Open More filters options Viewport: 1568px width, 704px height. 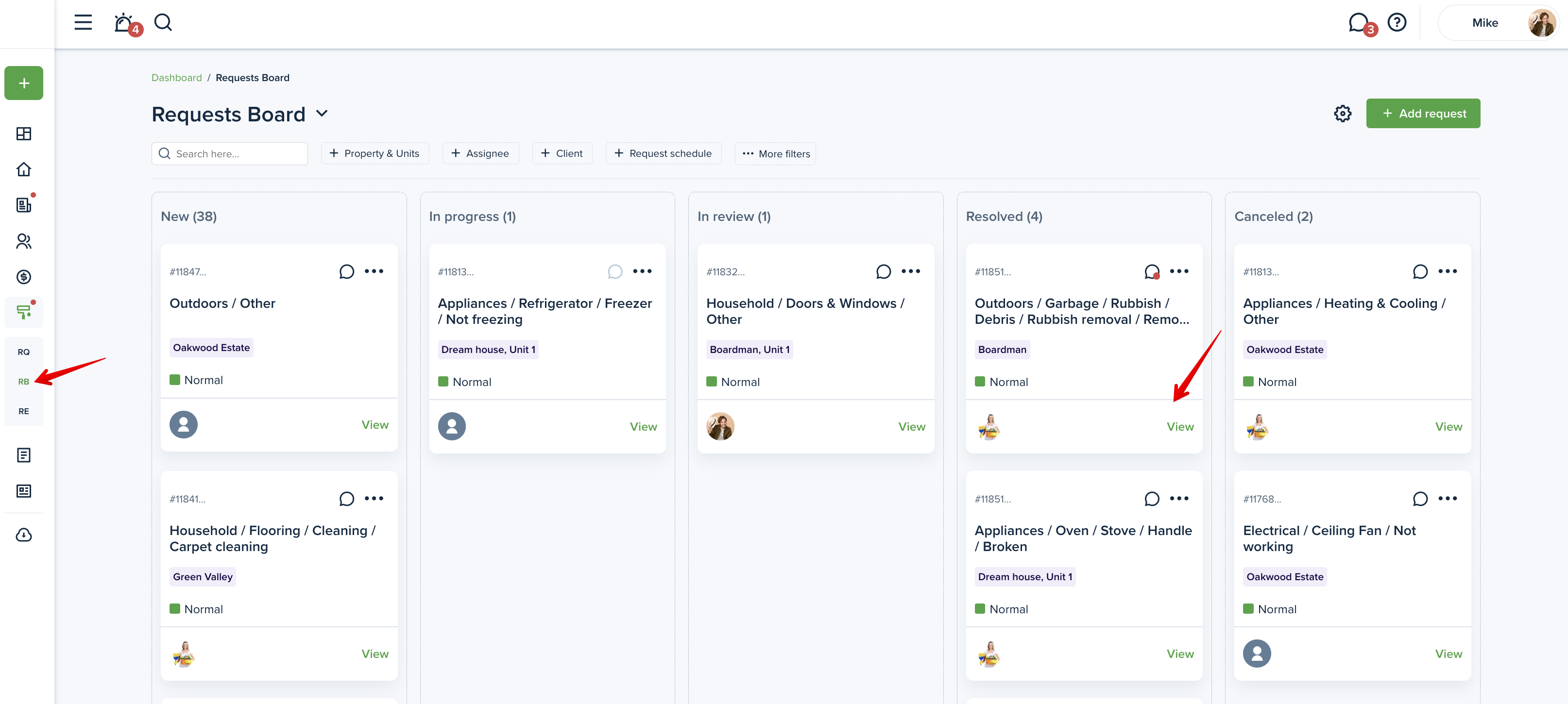click(775, 154)
